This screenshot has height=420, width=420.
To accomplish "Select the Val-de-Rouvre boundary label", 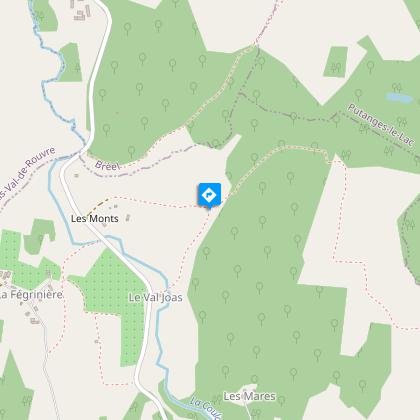I will click(x=27, y=173).
